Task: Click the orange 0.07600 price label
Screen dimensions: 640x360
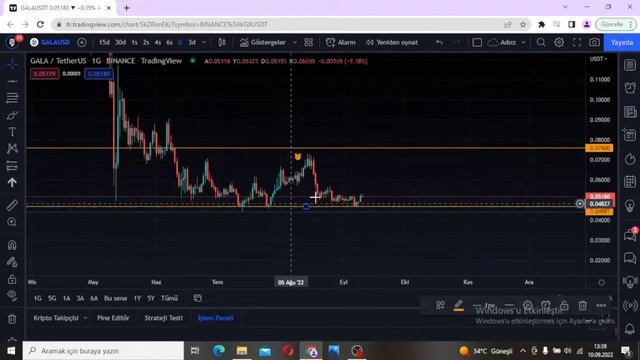Action: click(599, 148)
